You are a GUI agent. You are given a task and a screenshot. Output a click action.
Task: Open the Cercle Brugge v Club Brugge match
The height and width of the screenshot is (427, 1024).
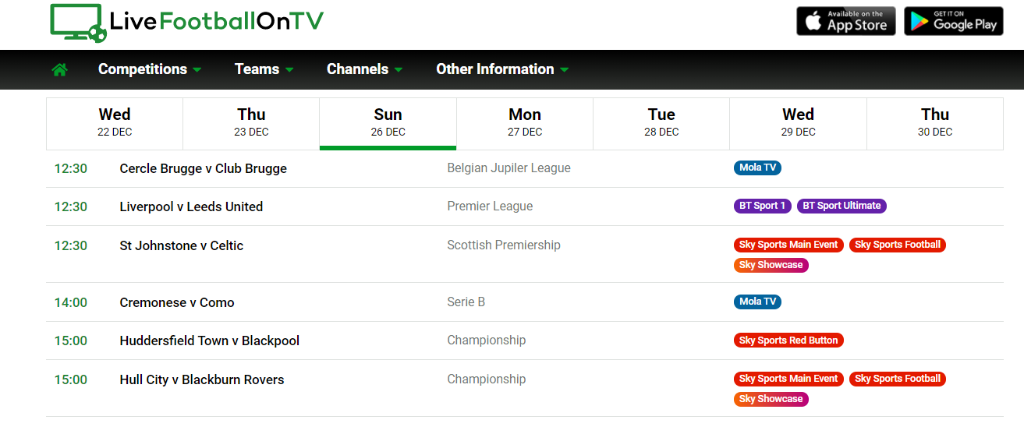[x=203, y=169]
